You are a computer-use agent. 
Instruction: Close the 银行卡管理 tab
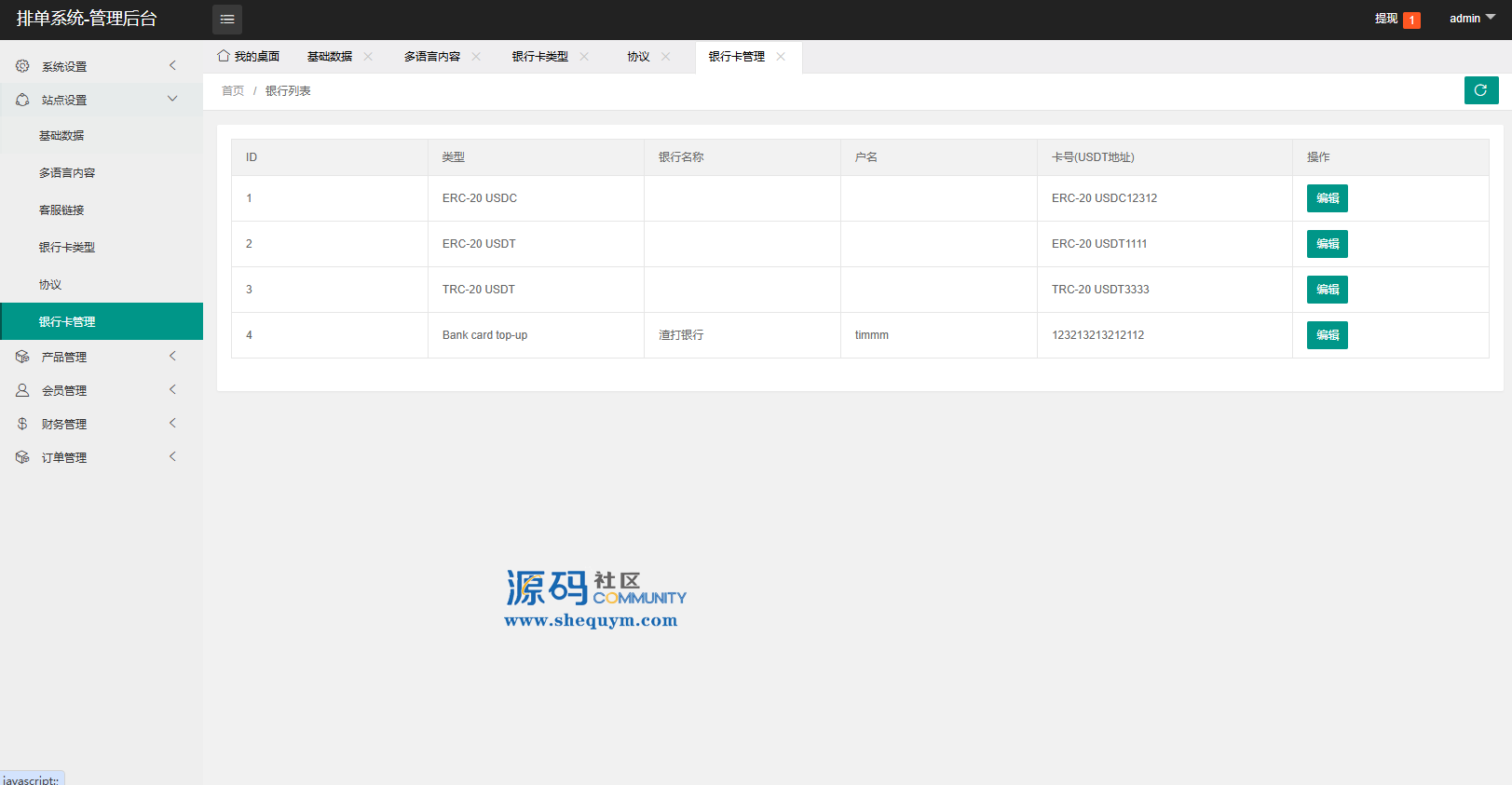(x=781, y=57)
